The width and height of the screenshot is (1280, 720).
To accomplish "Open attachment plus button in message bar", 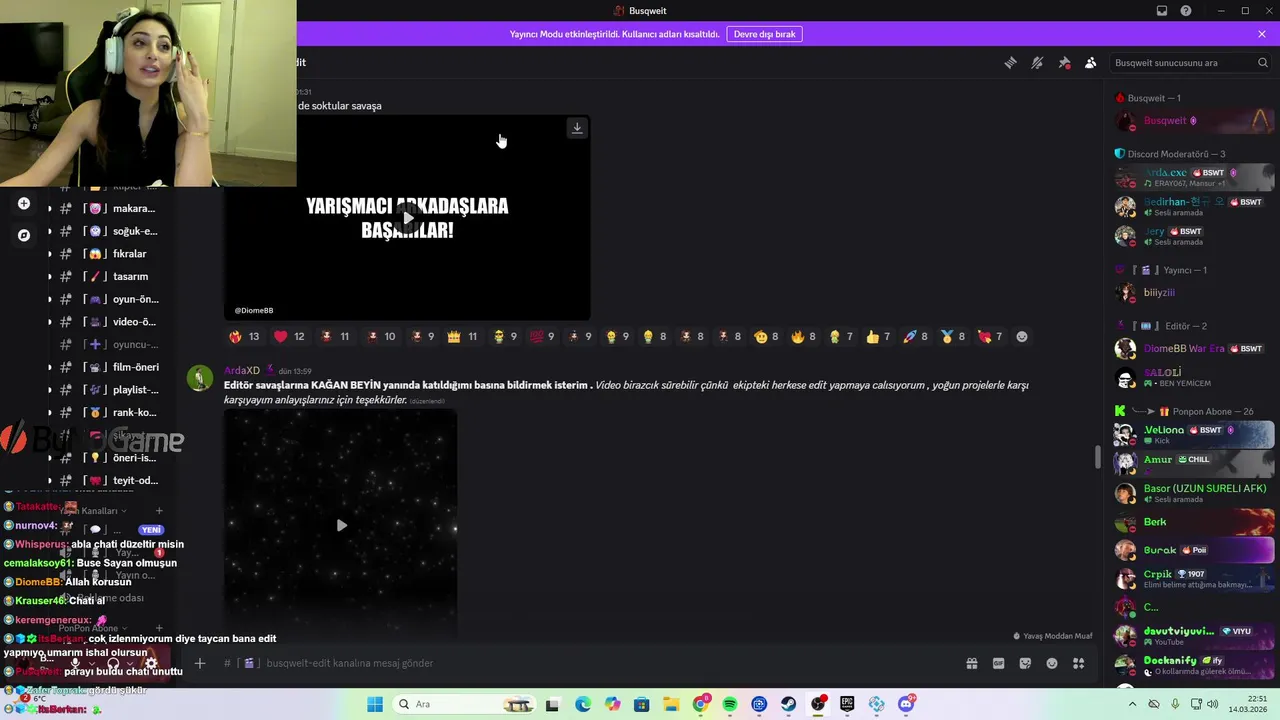I will 200,663.
